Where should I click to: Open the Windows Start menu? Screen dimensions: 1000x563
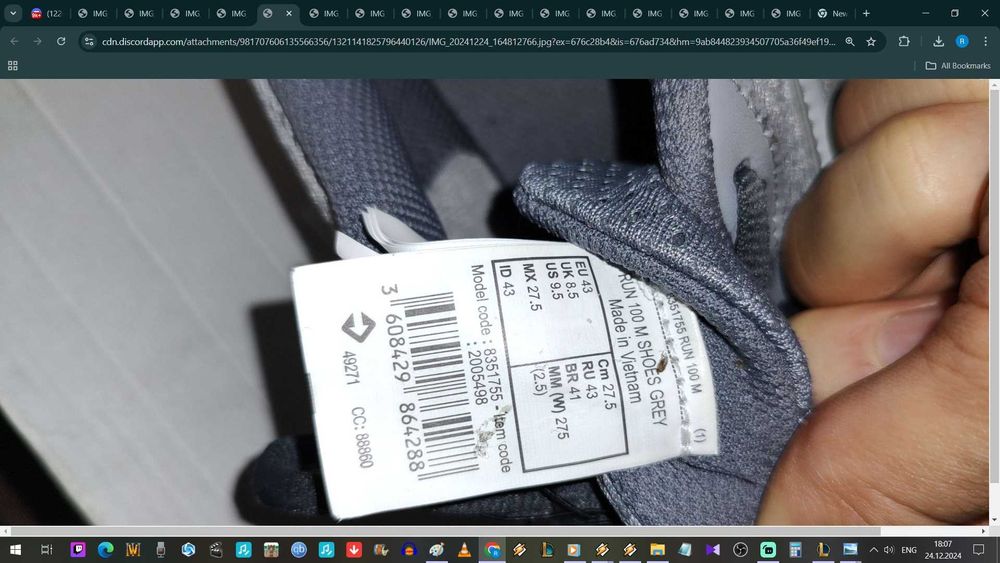[x=15, y=550]
